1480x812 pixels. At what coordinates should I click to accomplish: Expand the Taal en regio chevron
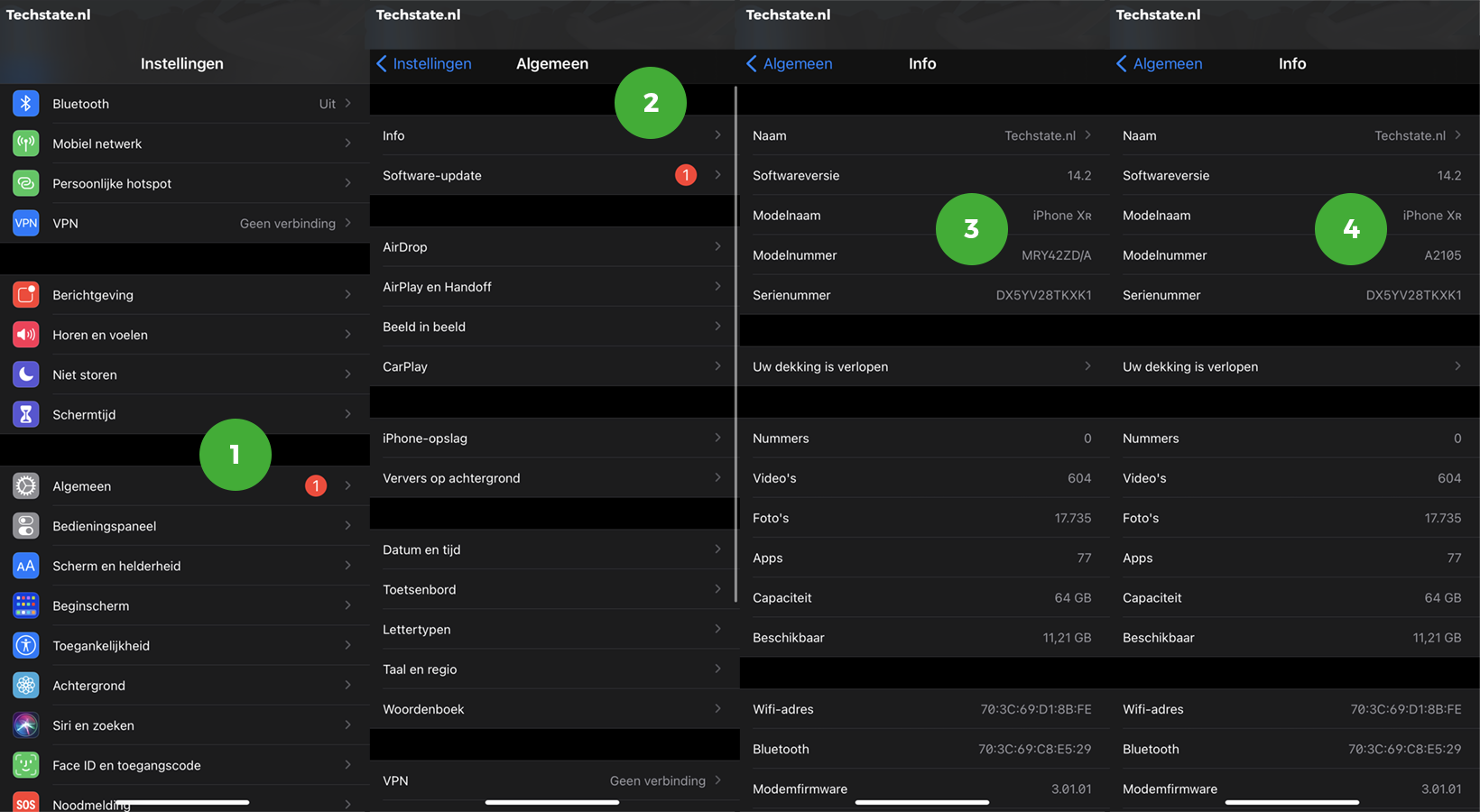coord(718,669)
